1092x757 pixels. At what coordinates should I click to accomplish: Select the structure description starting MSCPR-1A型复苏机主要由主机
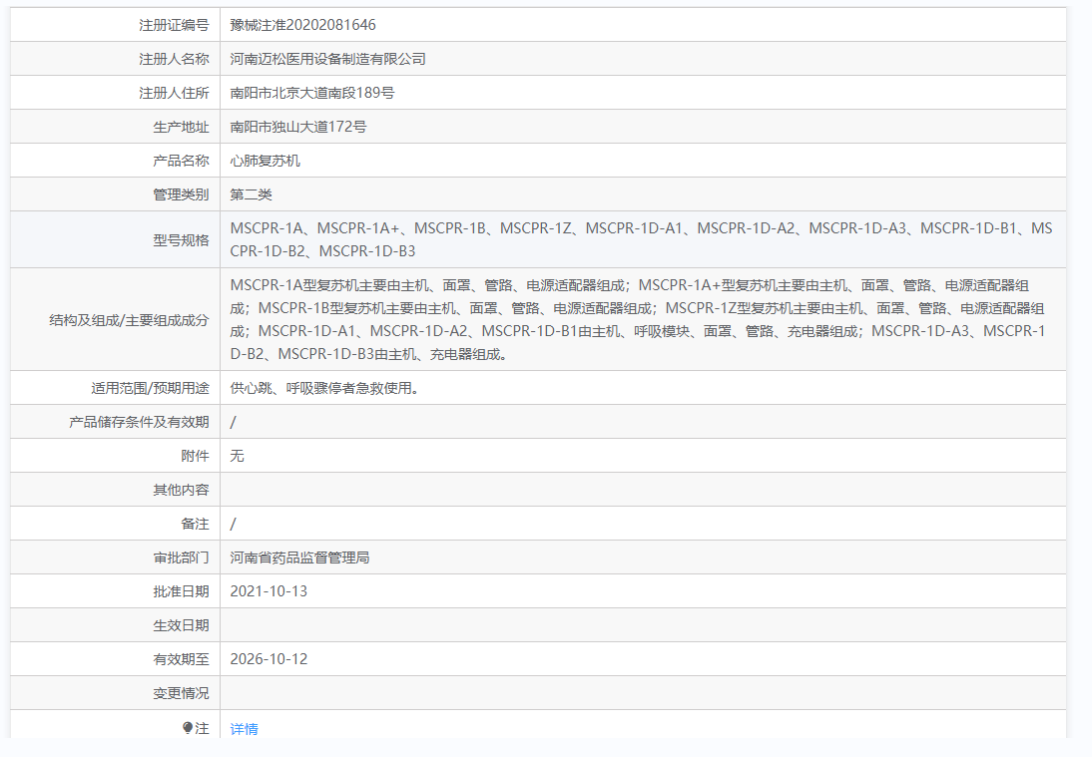tap(638, 320)
